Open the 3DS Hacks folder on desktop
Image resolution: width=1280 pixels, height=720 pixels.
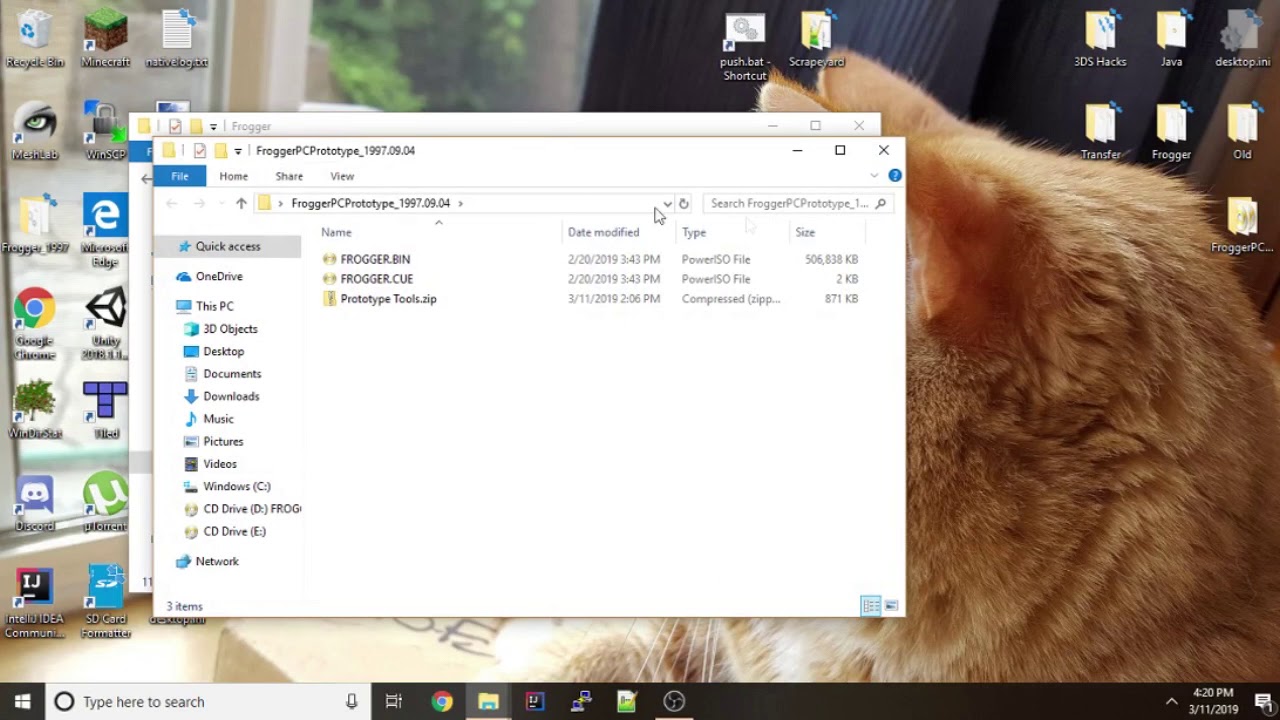(x=1100, y=39)
